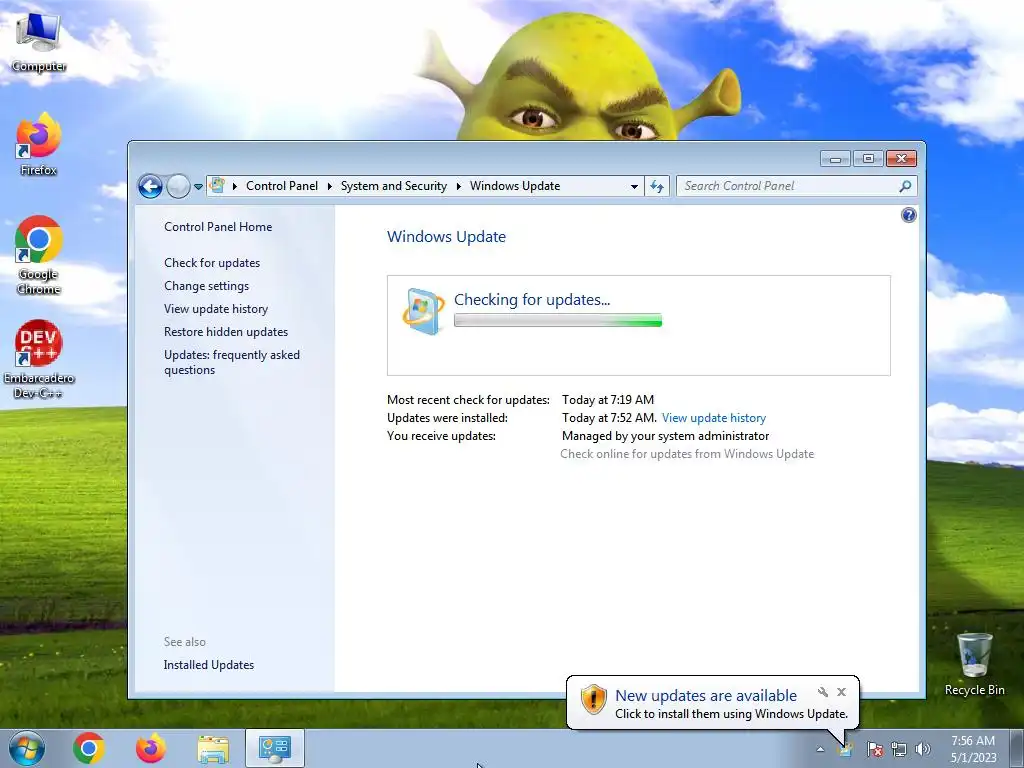The image size is (1024, 768).
Task: Click the Back arrow in Control Panel
Action: pos(150,186)
